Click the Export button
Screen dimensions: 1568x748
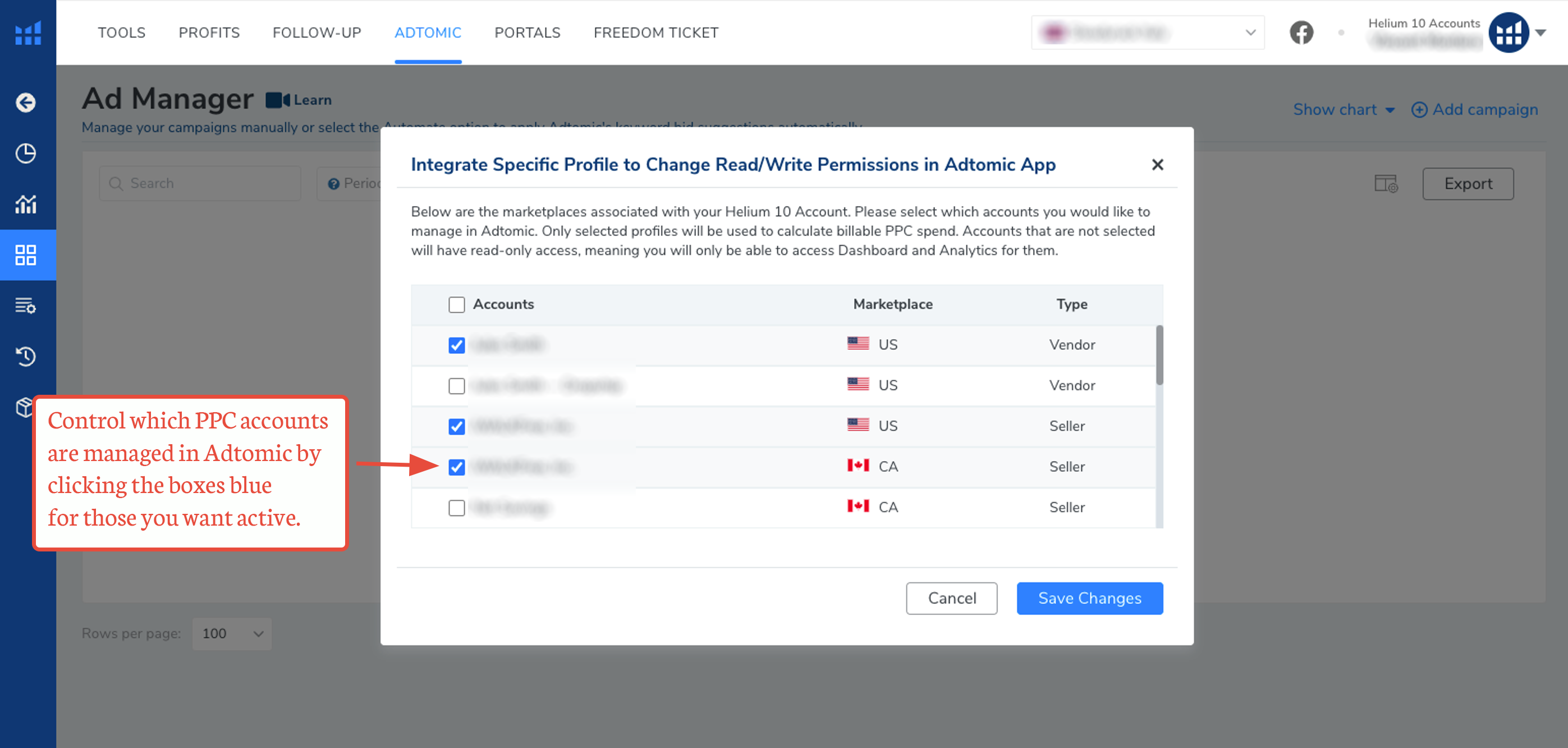point(1468,183)
